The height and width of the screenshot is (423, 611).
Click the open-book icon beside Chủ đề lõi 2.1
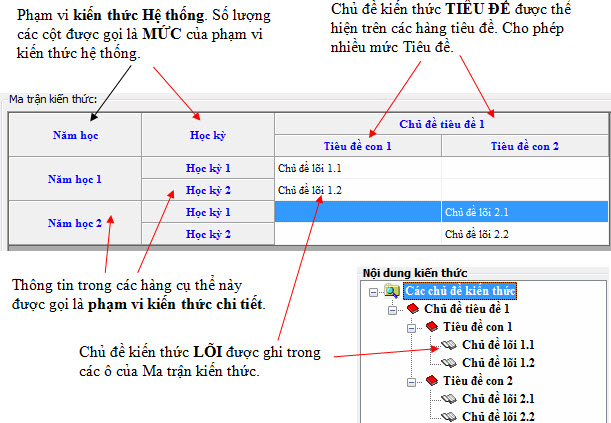coord(449,398)
